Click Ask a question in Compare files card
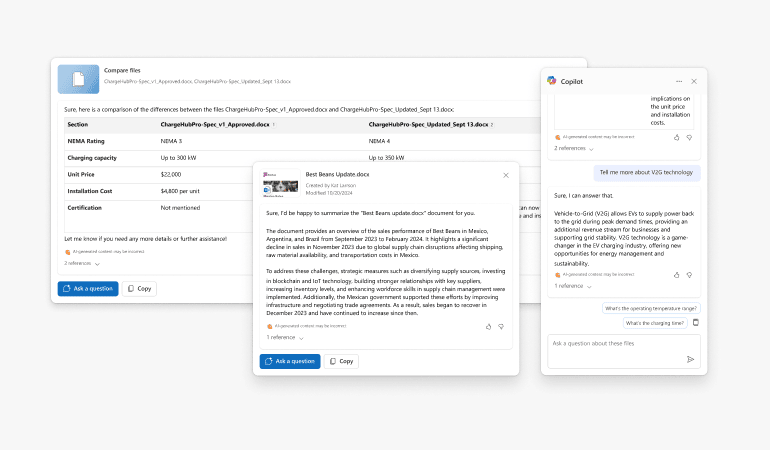The height and width of the screenshot is (450, 770). pyautogui.click(x=88, y=288)
